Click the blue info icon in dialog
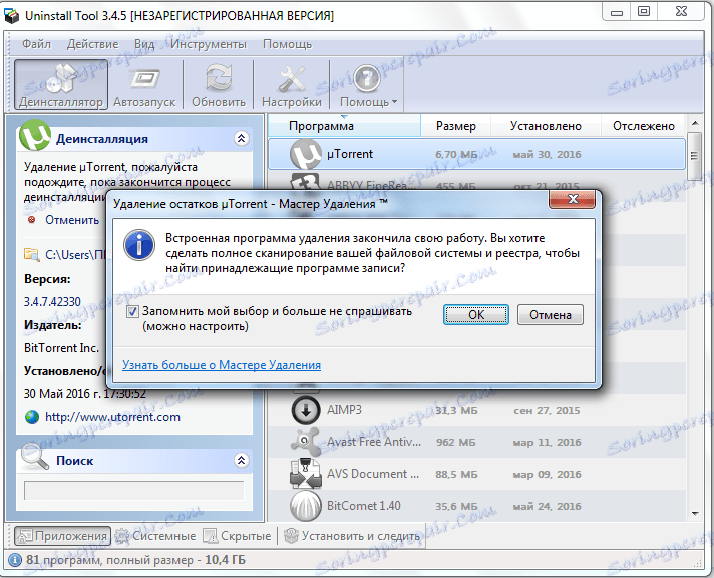The width and height of the screenshot is (714, 578). pos(139,245)
